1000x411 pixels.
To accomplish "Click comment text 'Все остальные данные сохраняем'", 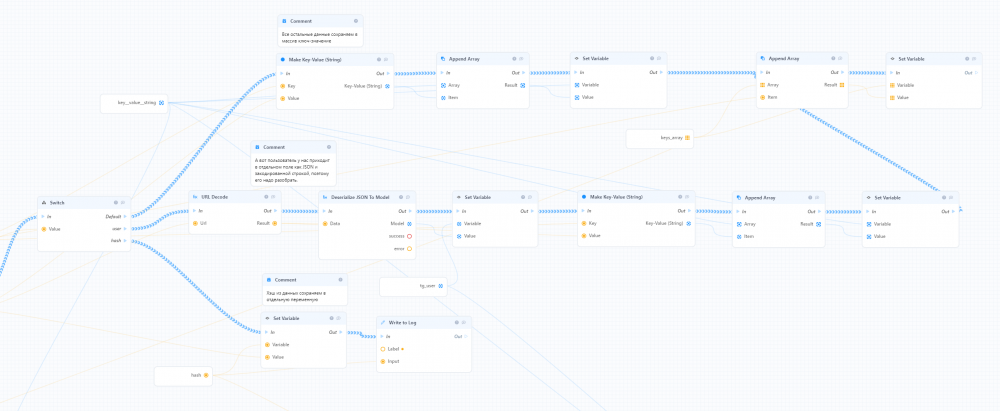I will [x=320, y=37].
